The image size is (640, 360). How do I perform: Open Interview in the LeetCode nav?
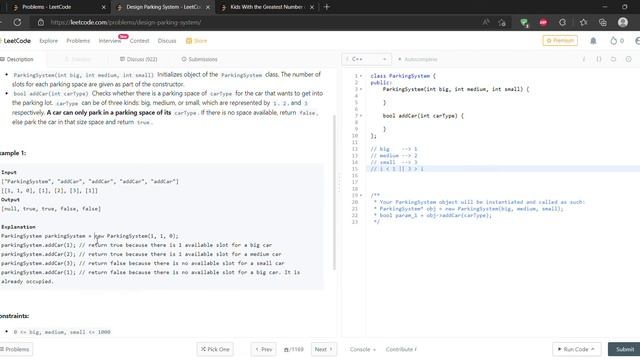point(110,41)
